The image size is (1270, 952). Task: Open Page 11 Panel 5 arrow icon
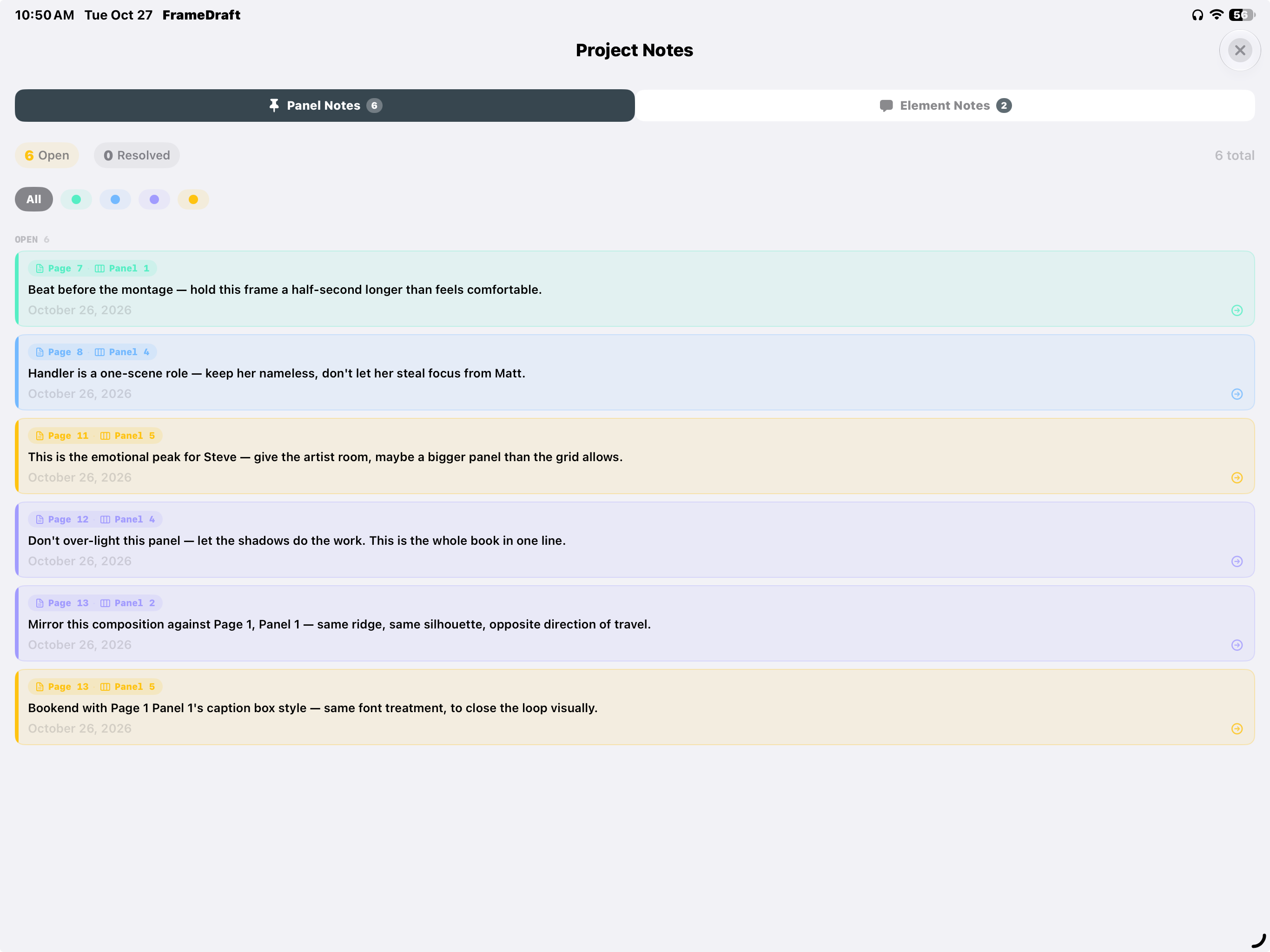pyautogui.click(x=1237, y=478)
